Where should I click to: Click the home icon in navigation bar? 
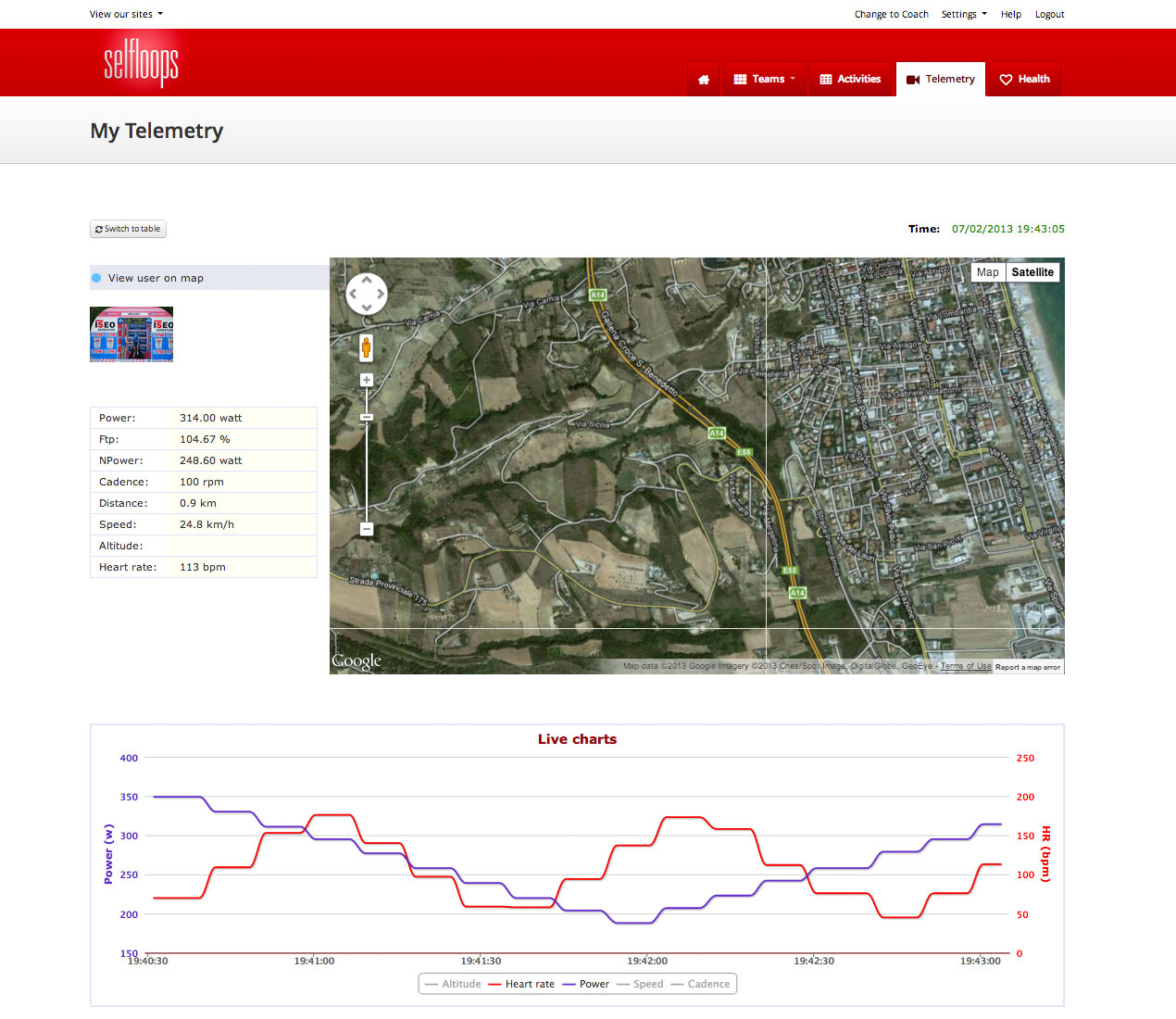point(704,80)
